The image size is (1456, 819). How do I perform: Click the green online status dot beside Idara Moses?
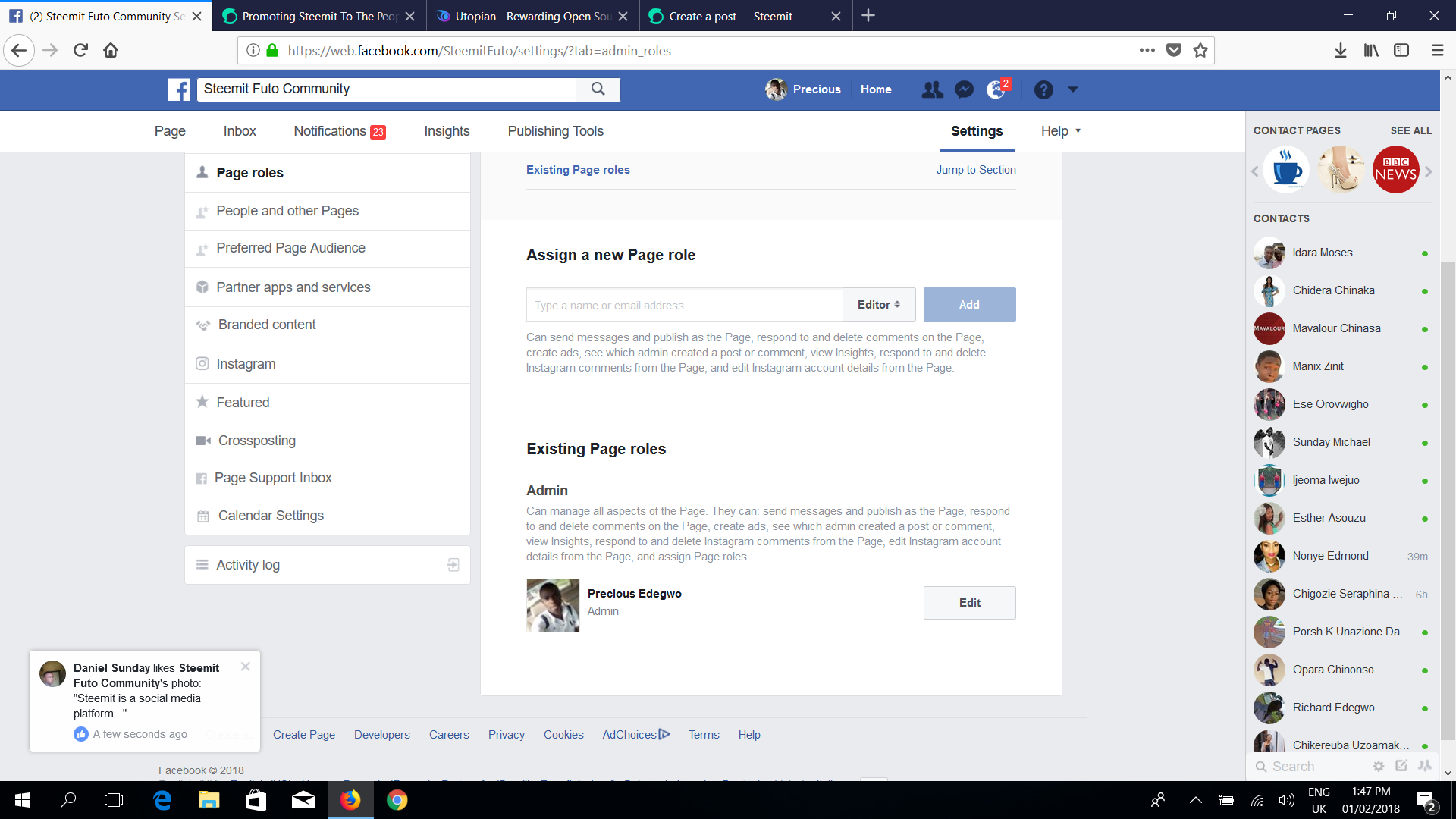click(1426, 253)
